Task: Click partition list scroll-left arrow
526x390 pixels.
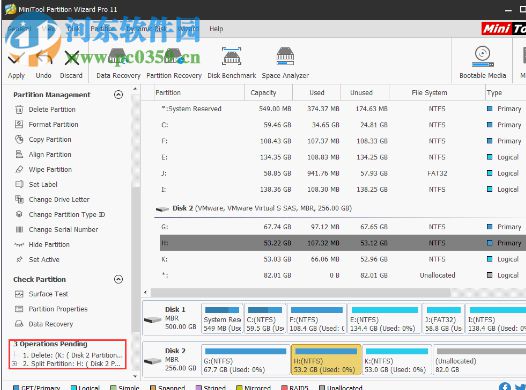Action: pos(145,292)
